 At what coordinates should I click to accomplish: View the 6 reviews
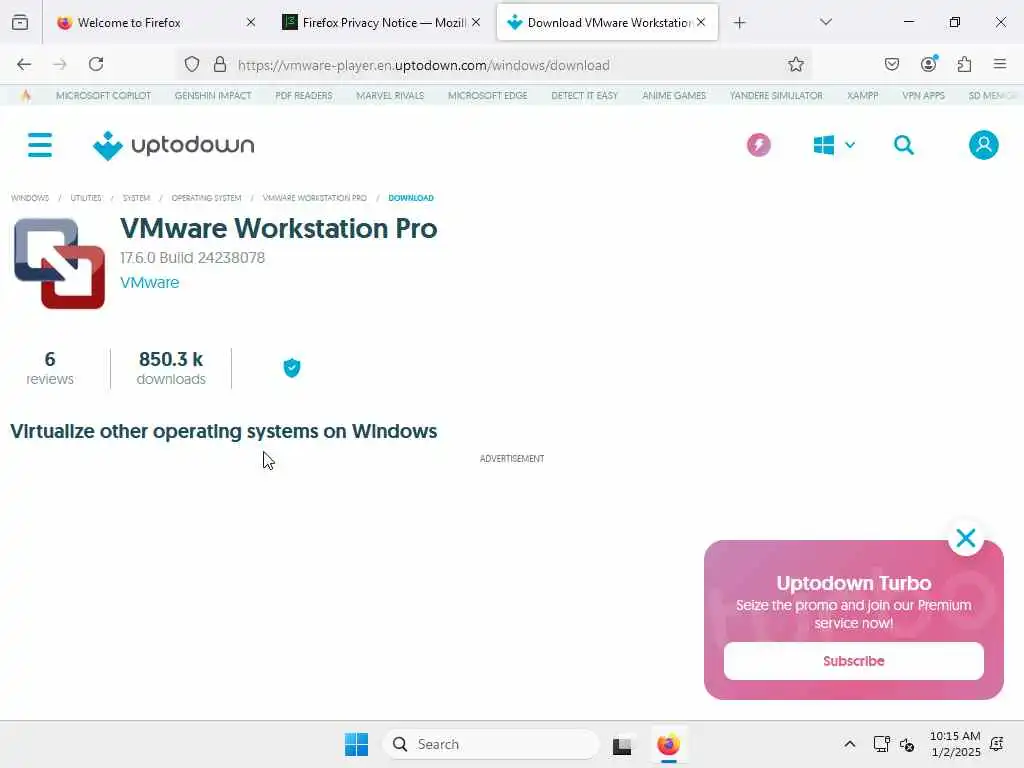tap(50, 368)
